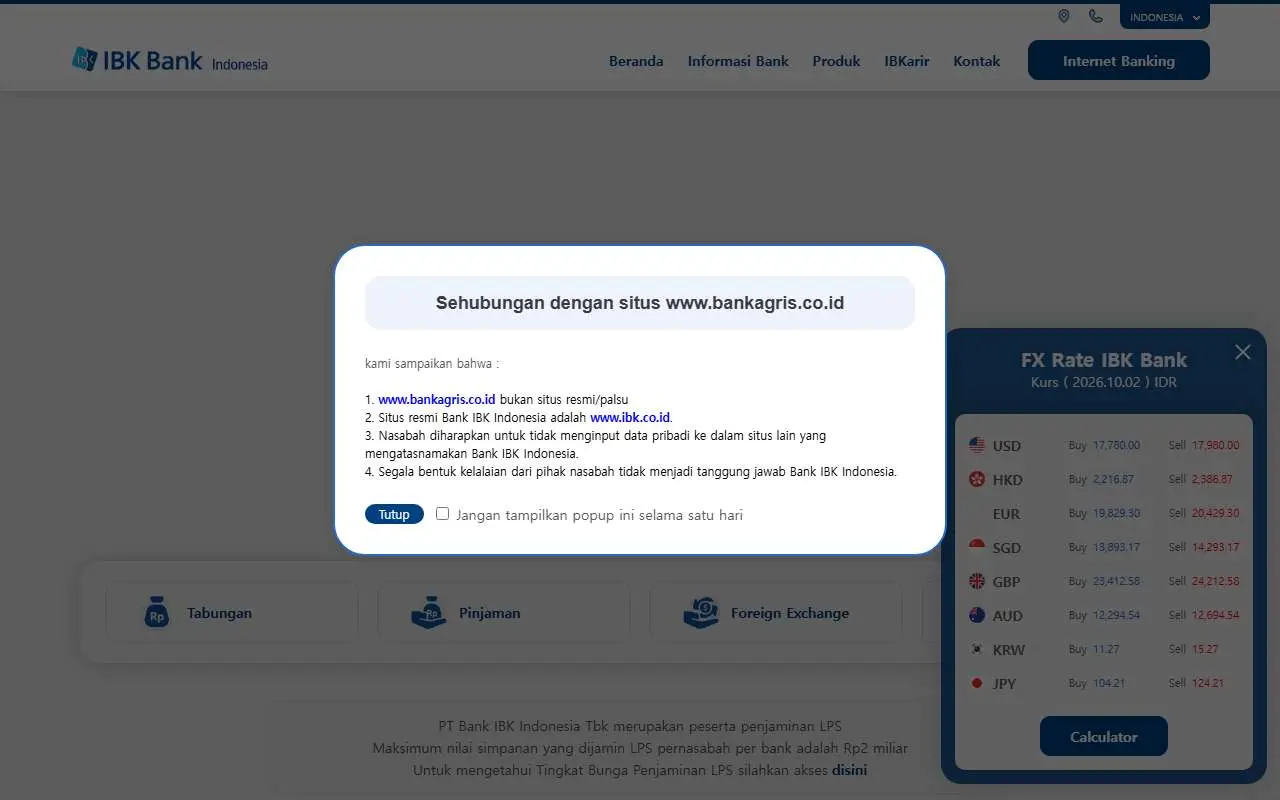
Task: Click KRW buy rate 11.27
Action: coord(1106,650)
